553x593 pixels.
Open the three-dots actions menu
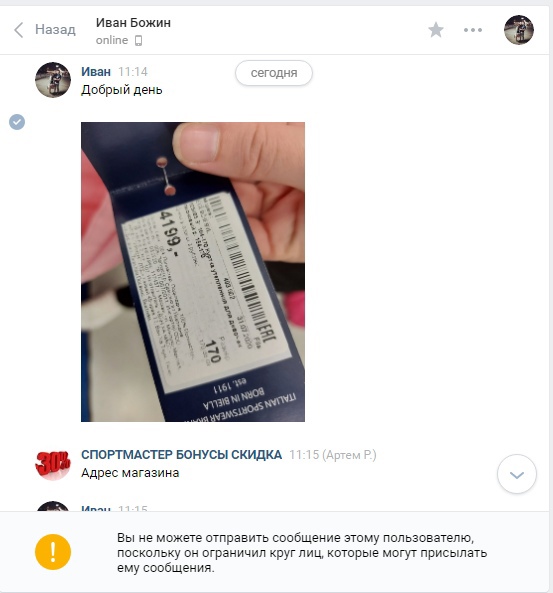coord(473,30)
